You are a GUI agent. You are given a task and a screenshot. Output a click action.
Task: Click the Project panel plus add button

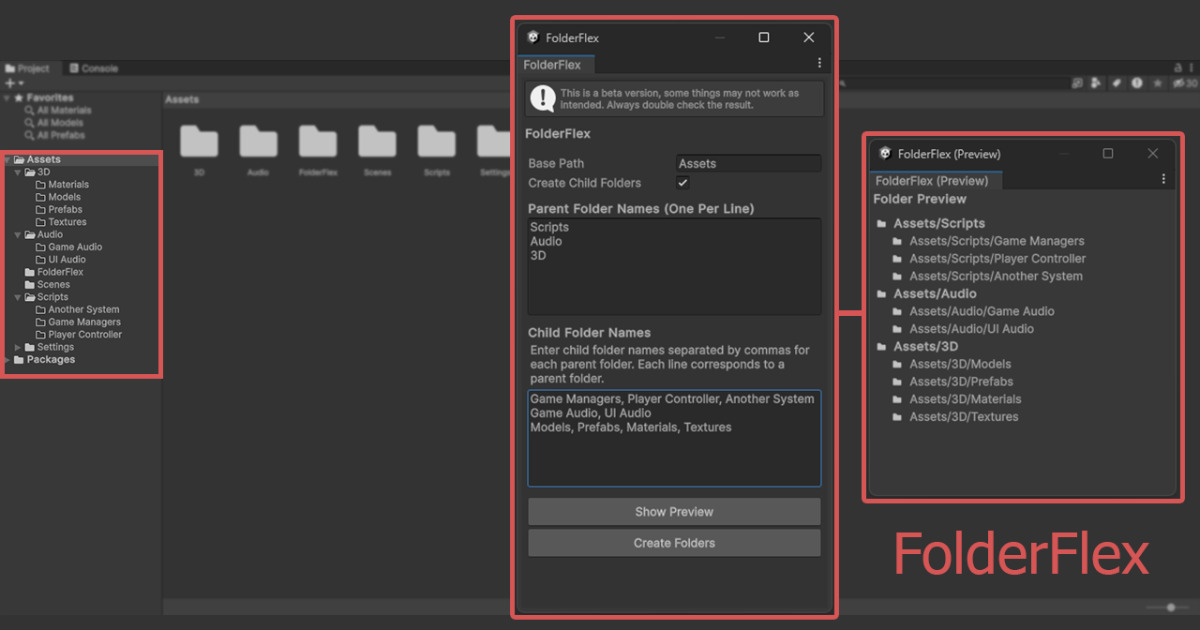[x=10, y=83]
